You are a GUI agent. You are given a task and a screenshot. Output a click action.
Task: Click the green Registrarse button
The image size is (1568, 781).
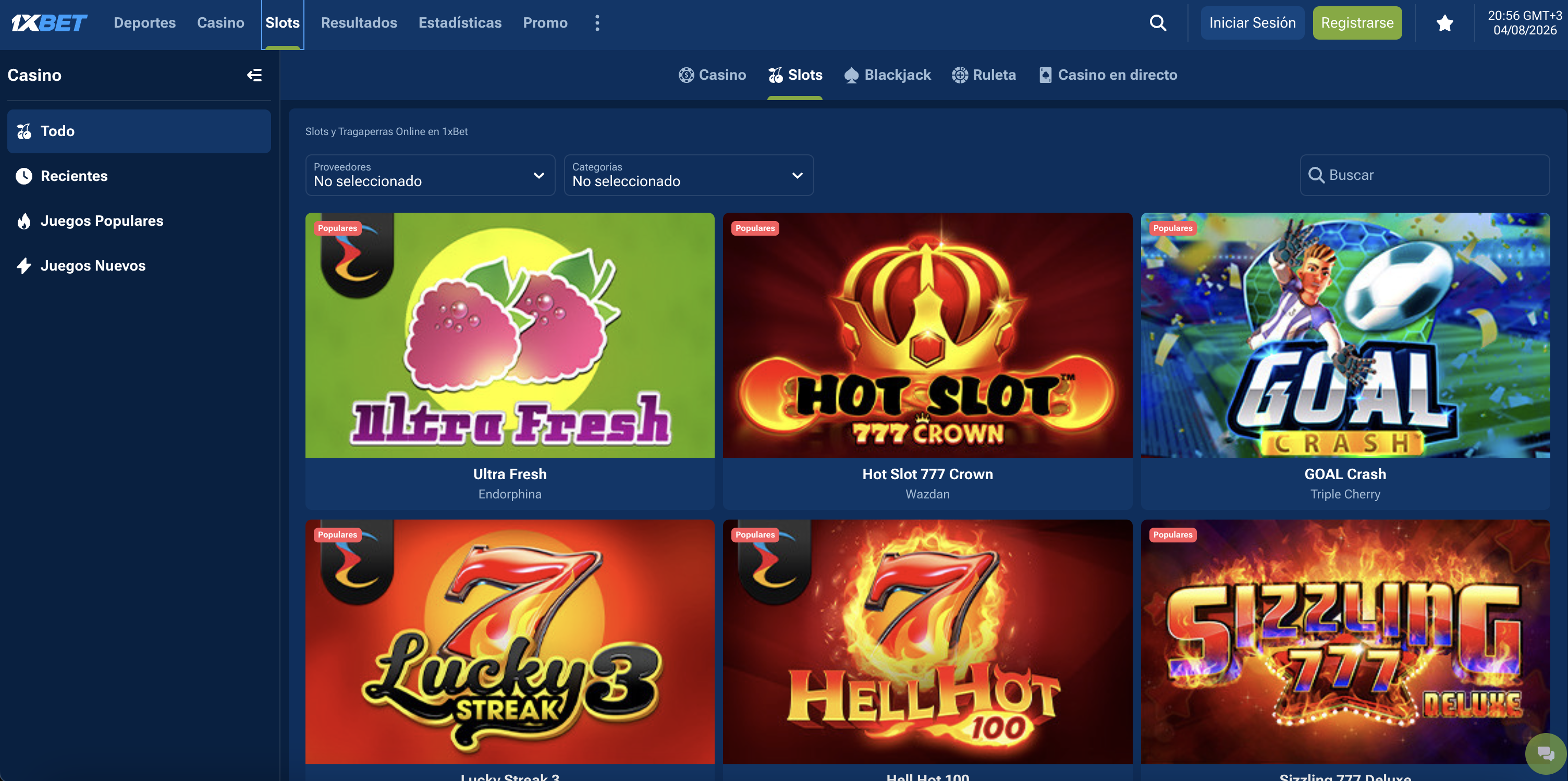[x=1357, y=23]
